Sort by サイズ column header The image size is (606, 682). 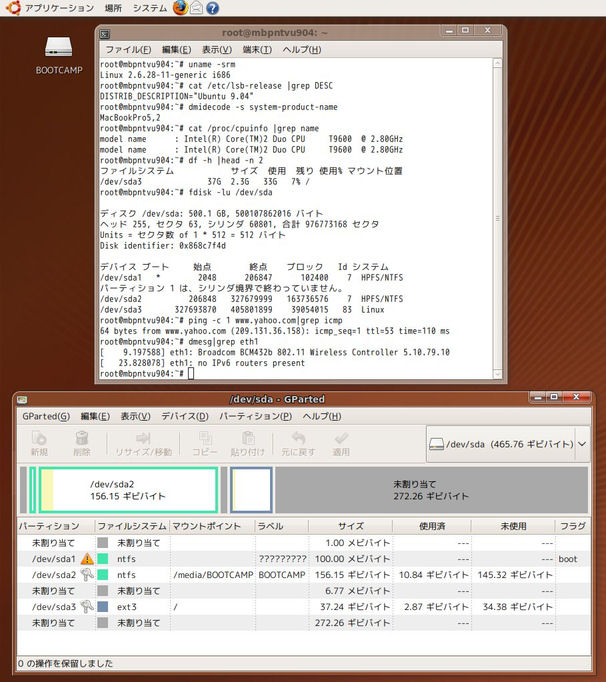tap(351, 526)
